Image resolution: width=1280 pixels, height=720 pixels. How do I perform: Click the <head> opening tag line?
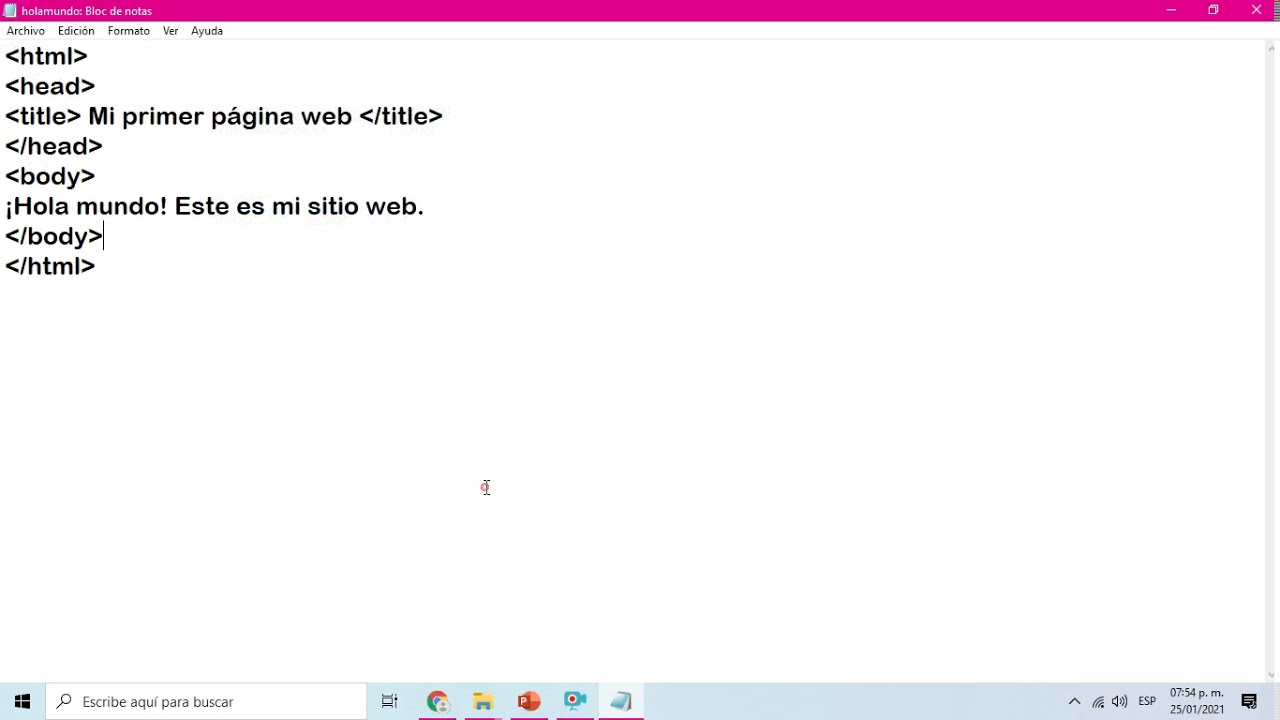click(x=50, y=86)
